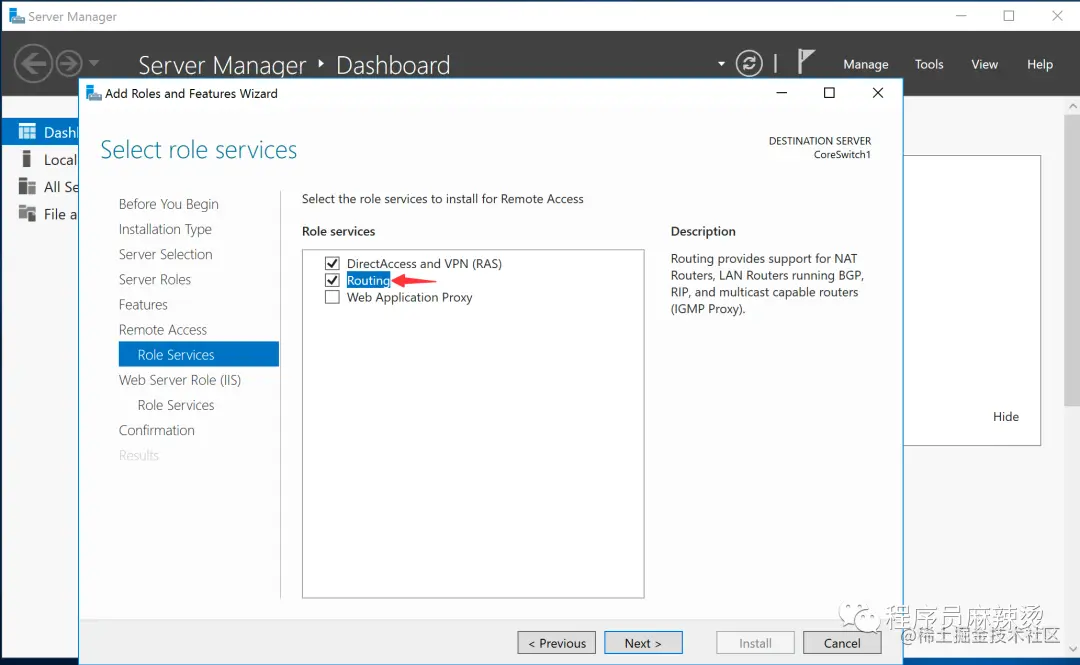Image resolution: width=1080 pixels, height=665 pixels.
Task: Go to Installation Type step
Action: point(165,229)
